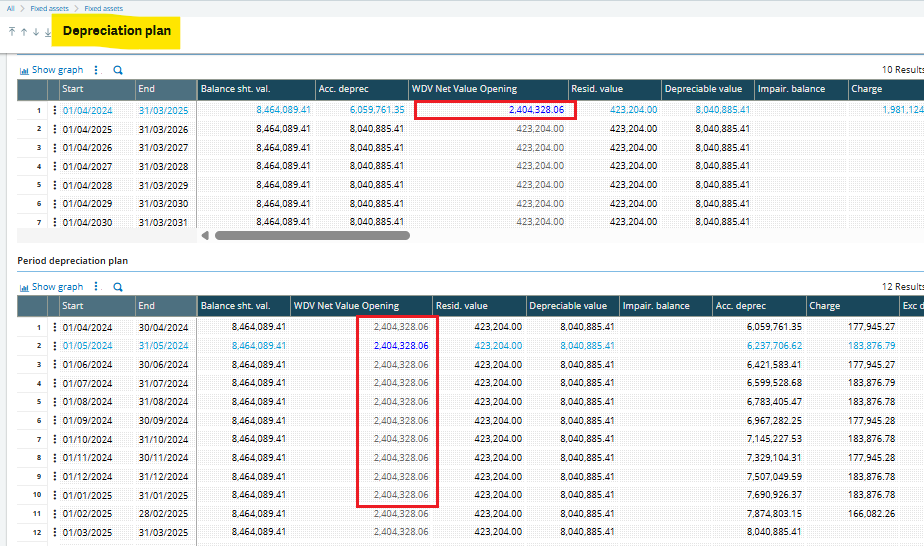Go to previous record up arrow

pos(23,32)
